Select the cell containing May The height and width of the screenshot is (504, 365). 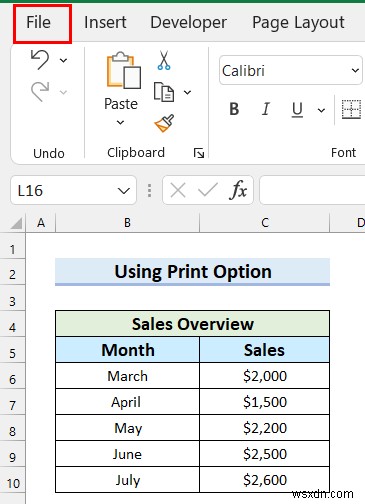coord(128,428)
